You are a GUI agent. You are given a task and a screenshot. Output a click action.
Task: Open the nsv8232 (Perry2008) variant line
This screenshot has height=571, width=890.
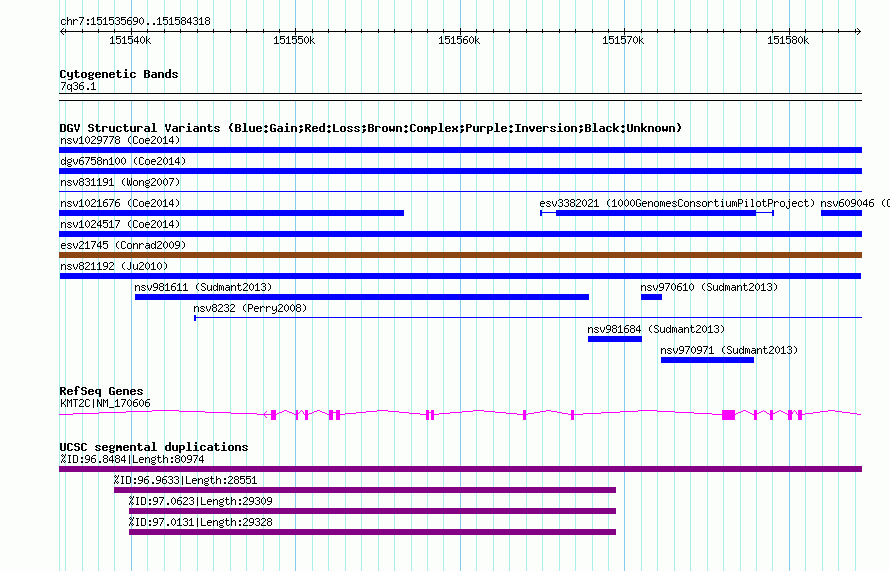(x=528, y=318)
